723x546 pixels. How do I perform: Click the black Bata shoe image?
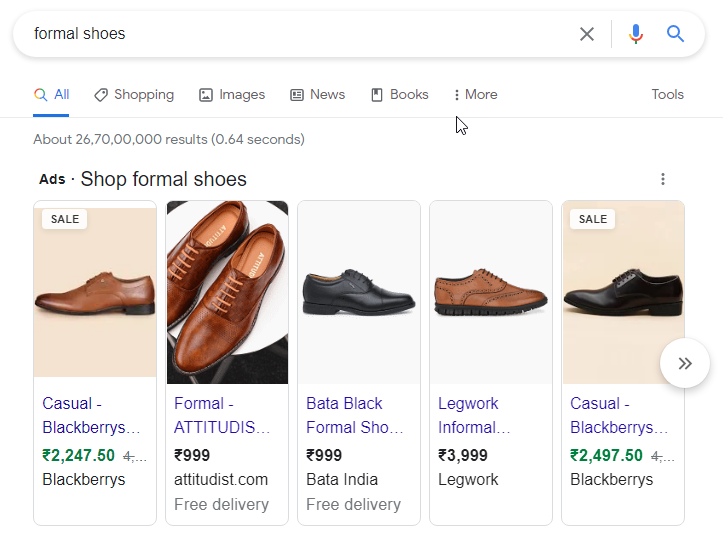coord(359,292)
